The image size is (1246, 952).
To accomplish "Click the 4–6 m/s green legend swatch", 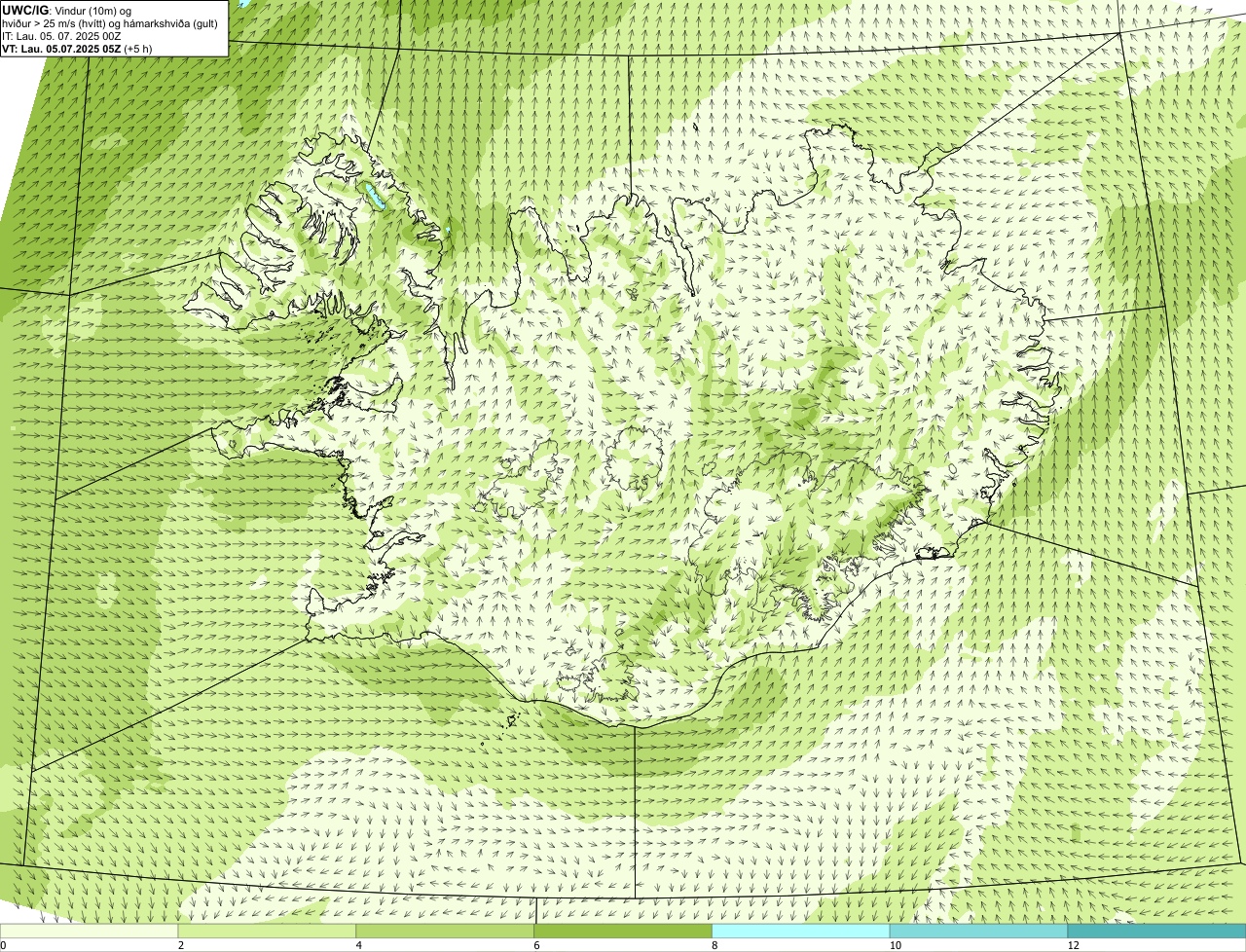I will pos(446,931).
